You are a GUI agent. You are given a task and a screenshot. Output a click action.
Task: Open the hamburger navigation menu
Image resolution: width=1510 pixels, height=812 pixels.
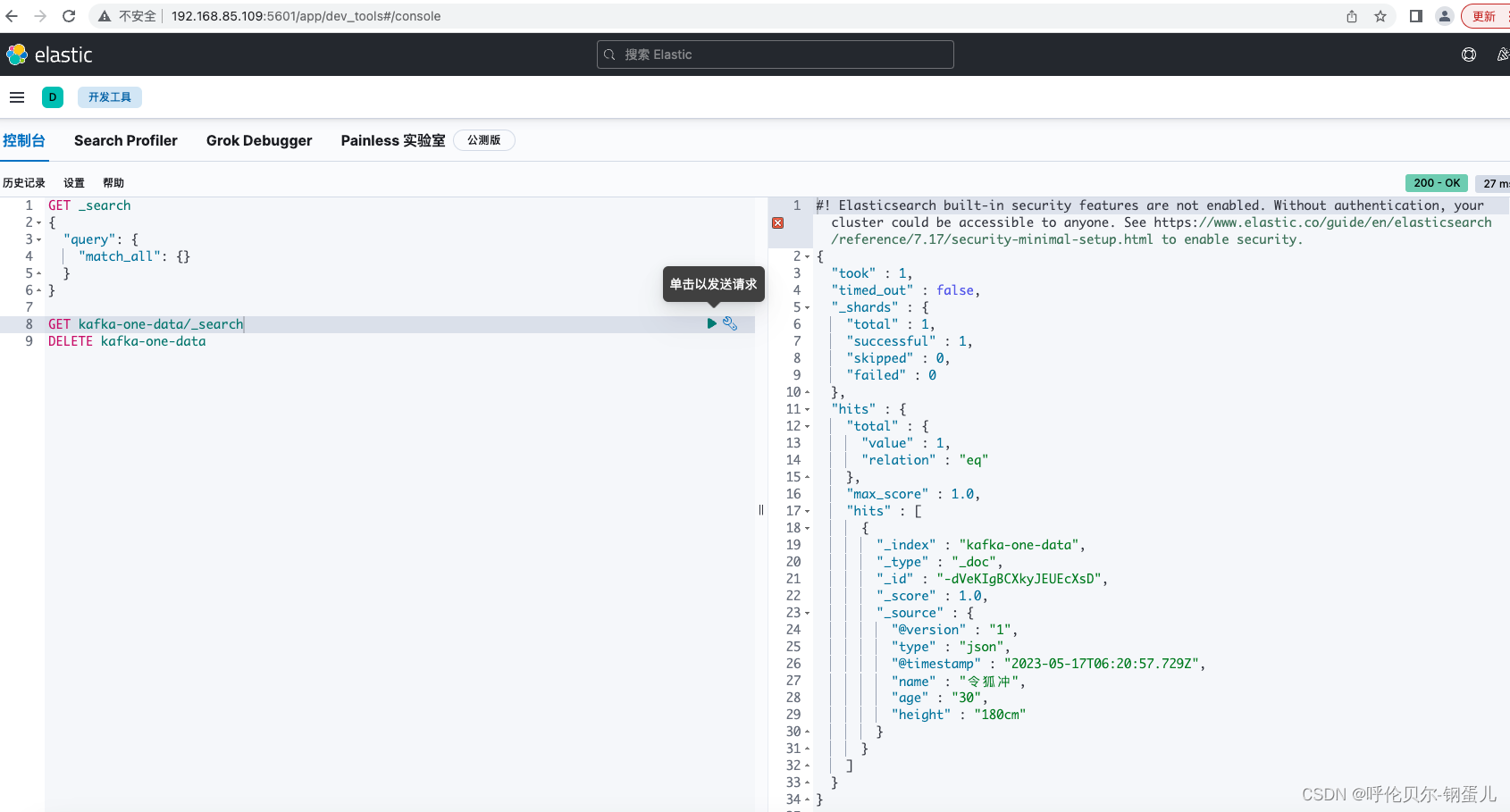click(17, 97)
